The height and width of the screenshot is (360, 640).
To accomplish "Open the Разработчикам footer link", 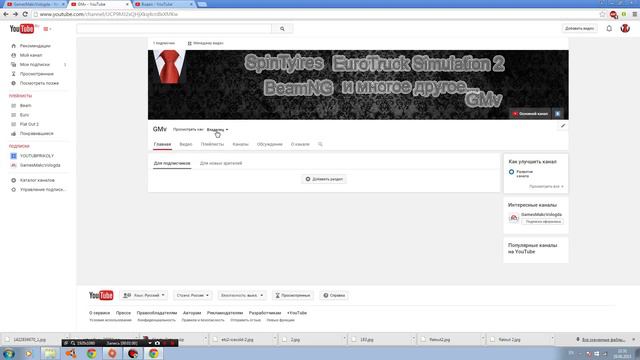I will coord(265,313).
